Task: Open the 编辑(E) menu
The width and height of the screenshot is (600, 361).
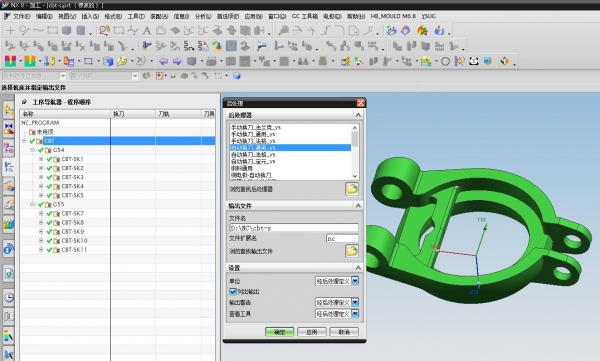Action: click(x=44, y=16)
